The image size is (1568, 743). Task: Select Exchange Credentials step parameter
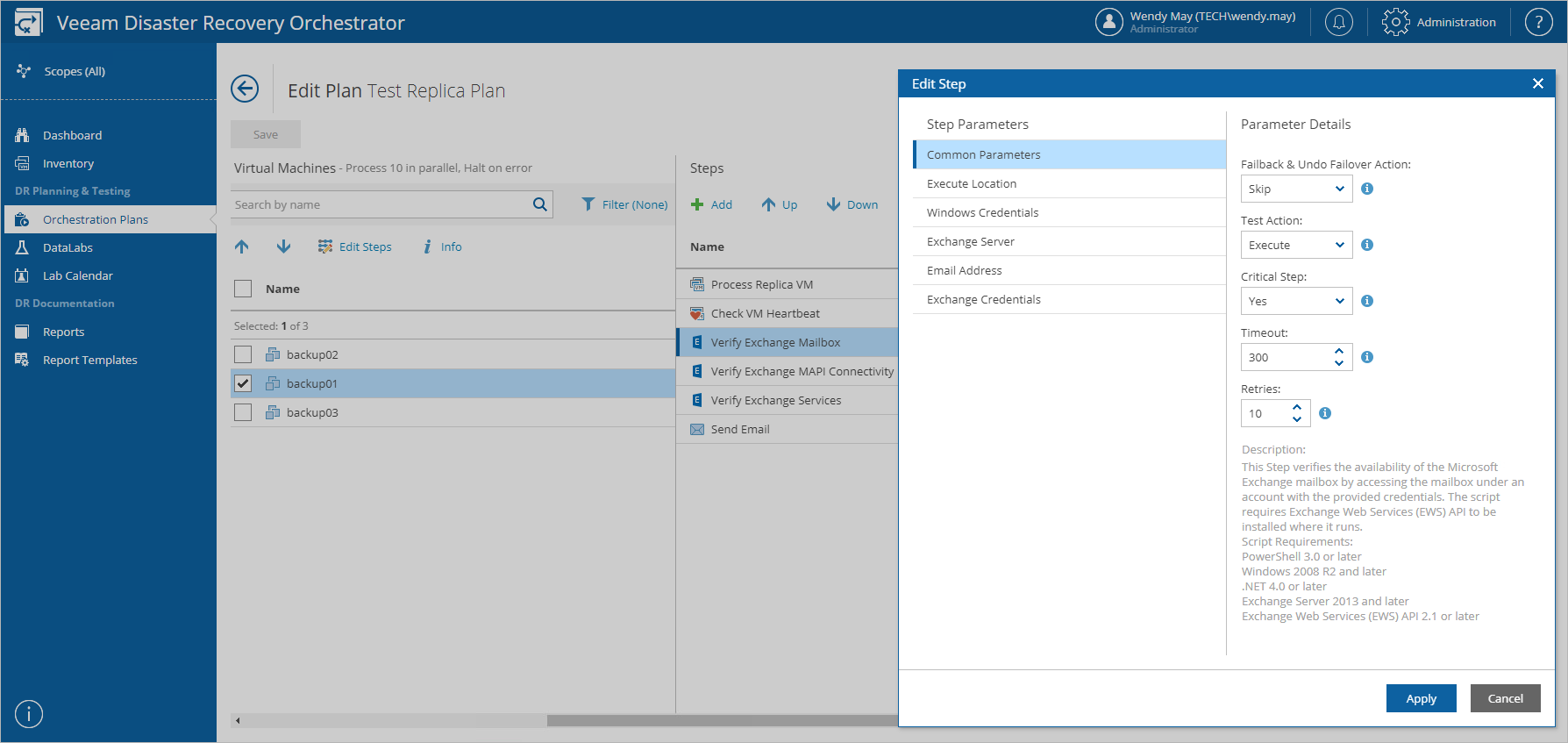[1069, 299]
